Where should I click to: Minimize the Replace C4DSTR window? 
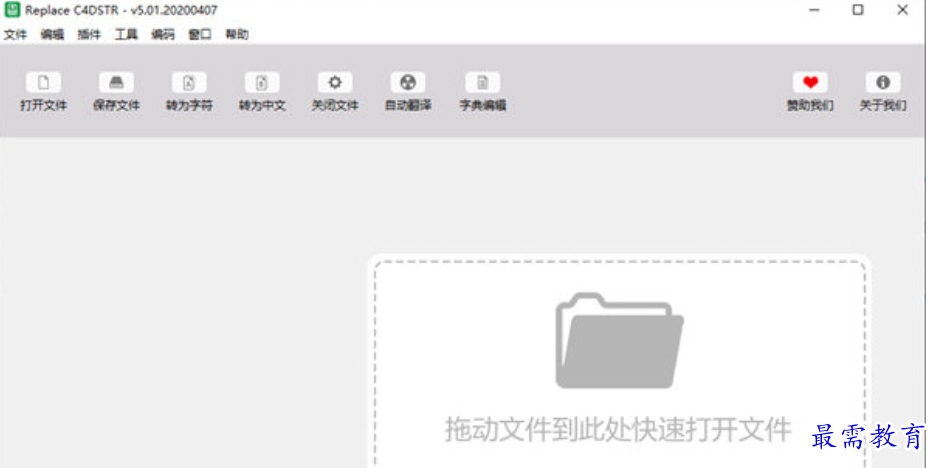click(814, 10)
